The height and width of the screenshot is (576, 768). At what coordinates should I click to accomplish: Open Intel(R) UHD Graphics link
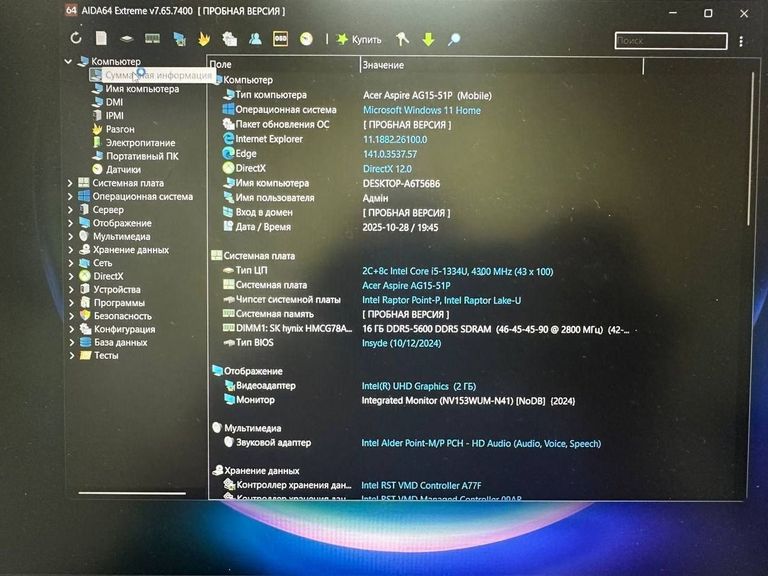pos(418,386)
